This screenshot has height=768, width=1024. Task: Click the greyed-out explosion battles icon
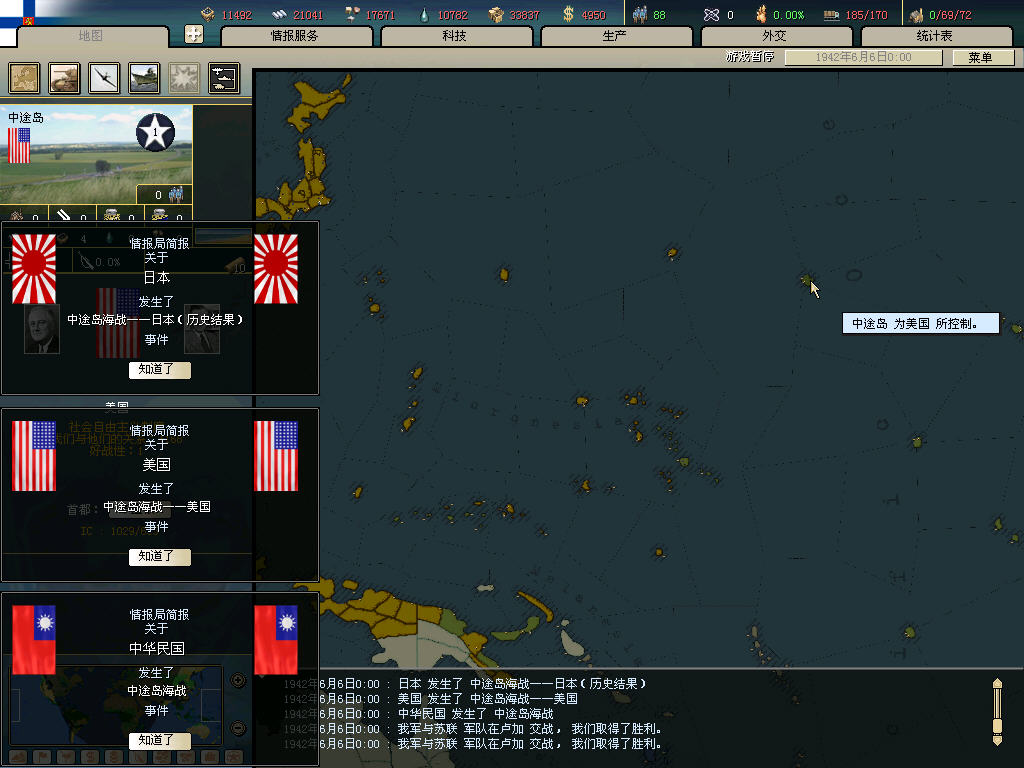[x=184, y=78]
